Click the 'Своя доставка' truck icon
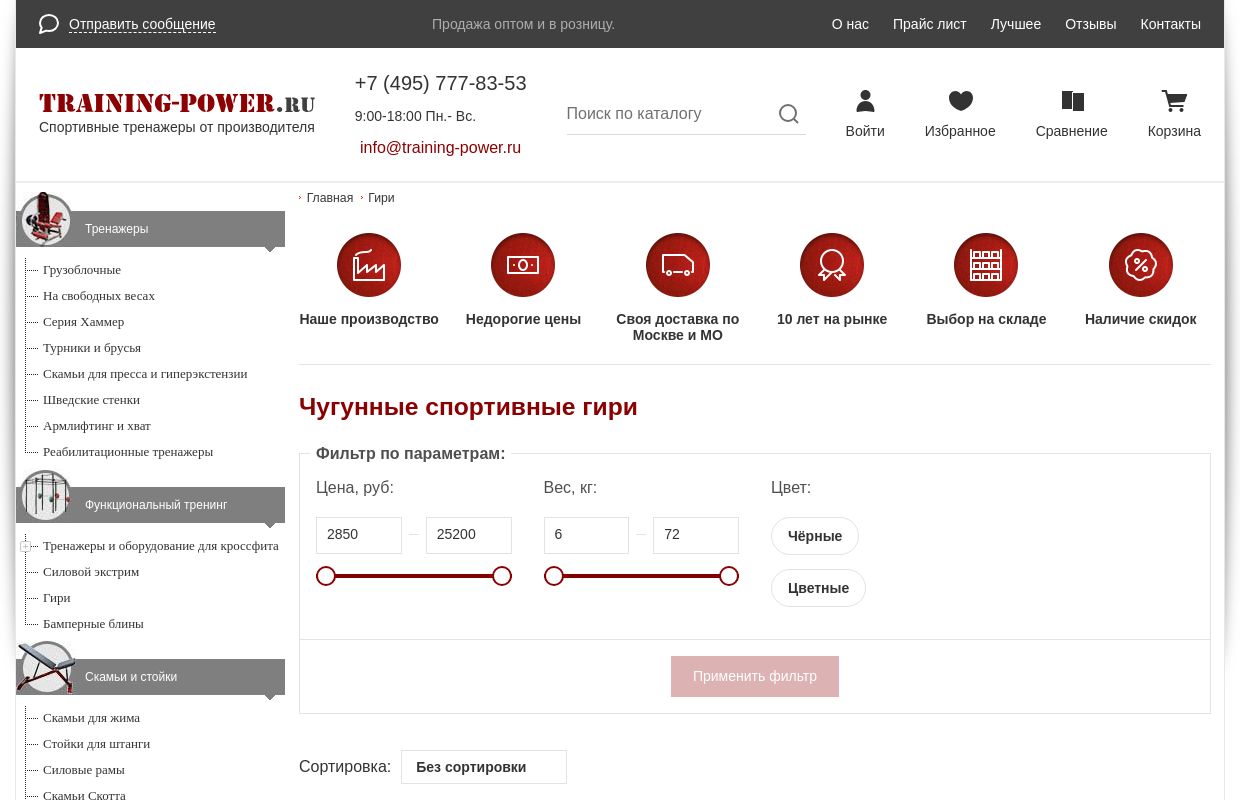 pos(677,265)
